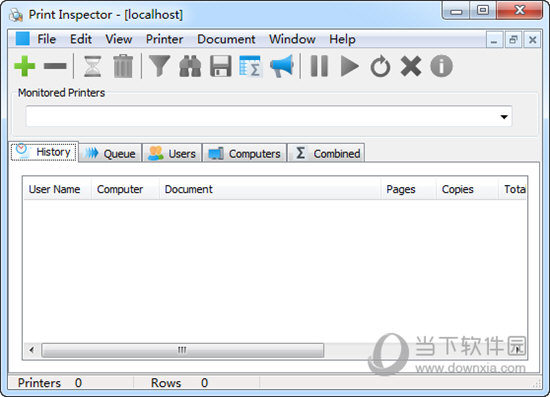The width and height of the screenshot is (550, 397).
Task: Sort by Copies column header
Action: coord(467,189)
